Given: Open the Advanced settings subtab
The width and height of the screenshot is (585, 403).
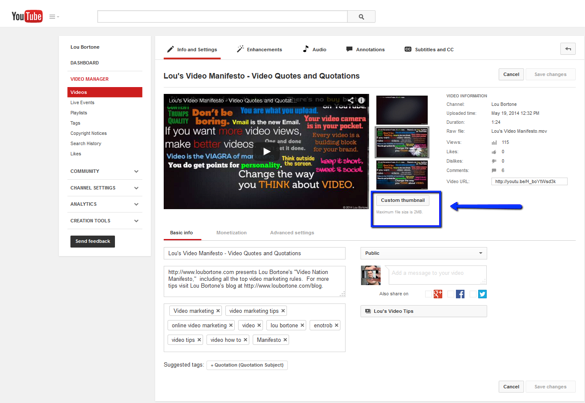Looking at the screenshot, I should (x=292, y=233).
